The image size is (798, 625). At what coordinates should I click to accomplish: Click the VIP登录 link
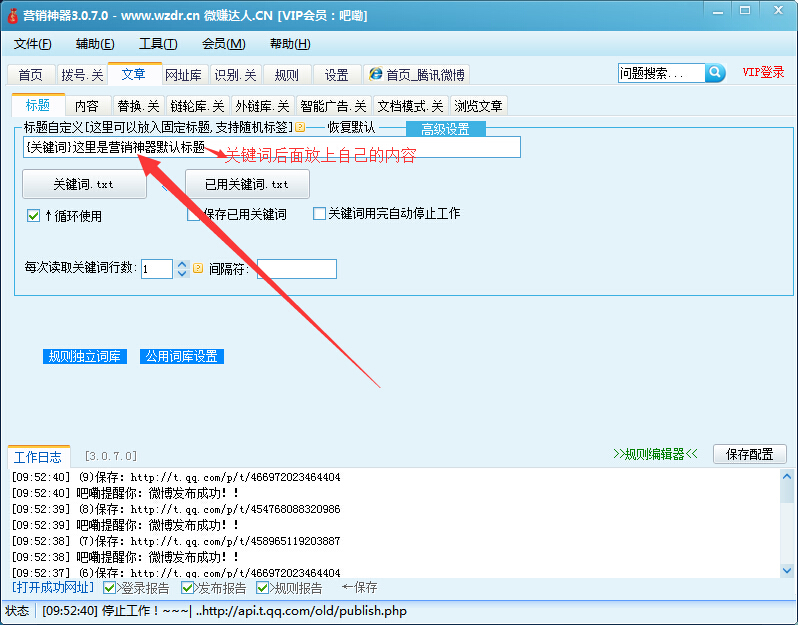point(763,72)
